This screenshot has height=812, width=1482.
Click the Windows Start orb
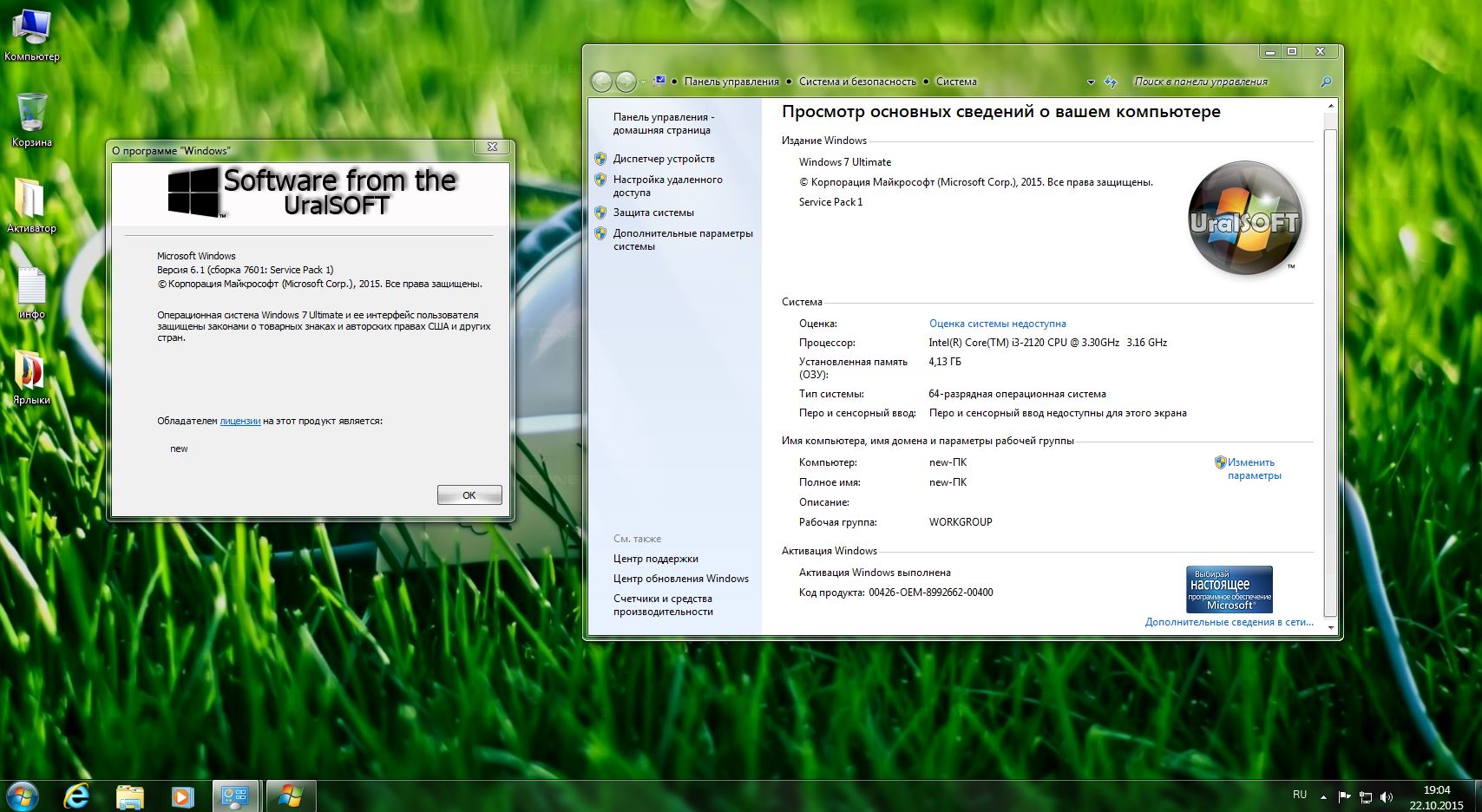[x=22, y=795]
